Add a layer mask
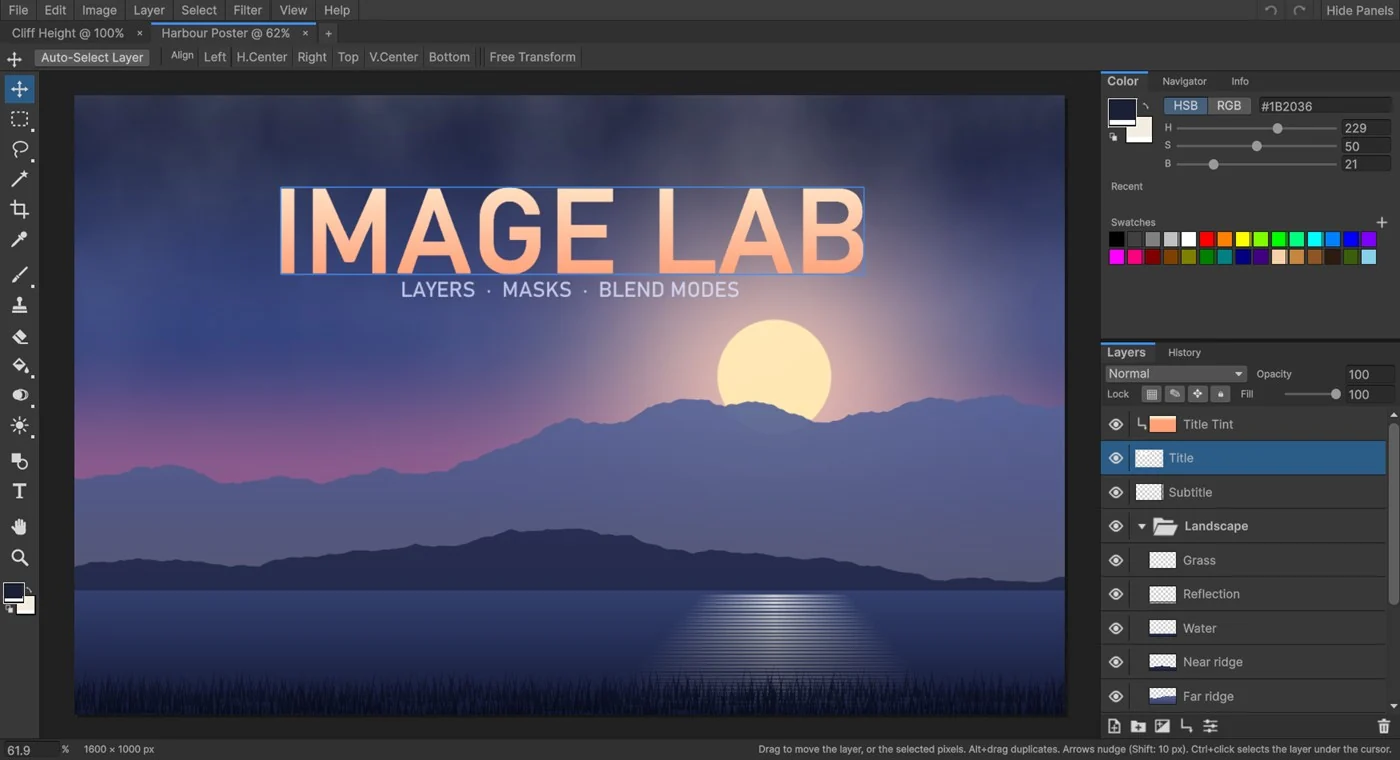1400x760 pixels. click(1162, 726)
